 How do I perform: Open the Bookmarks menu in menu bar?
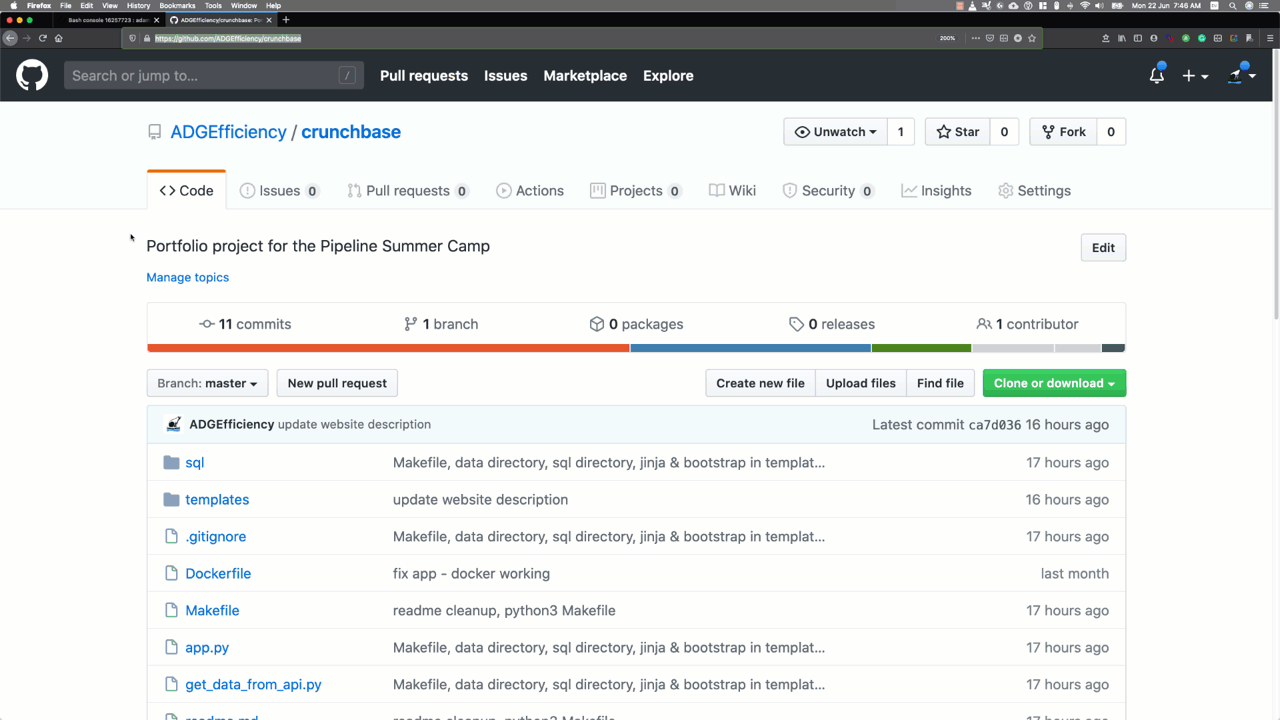tap(177, 5)
